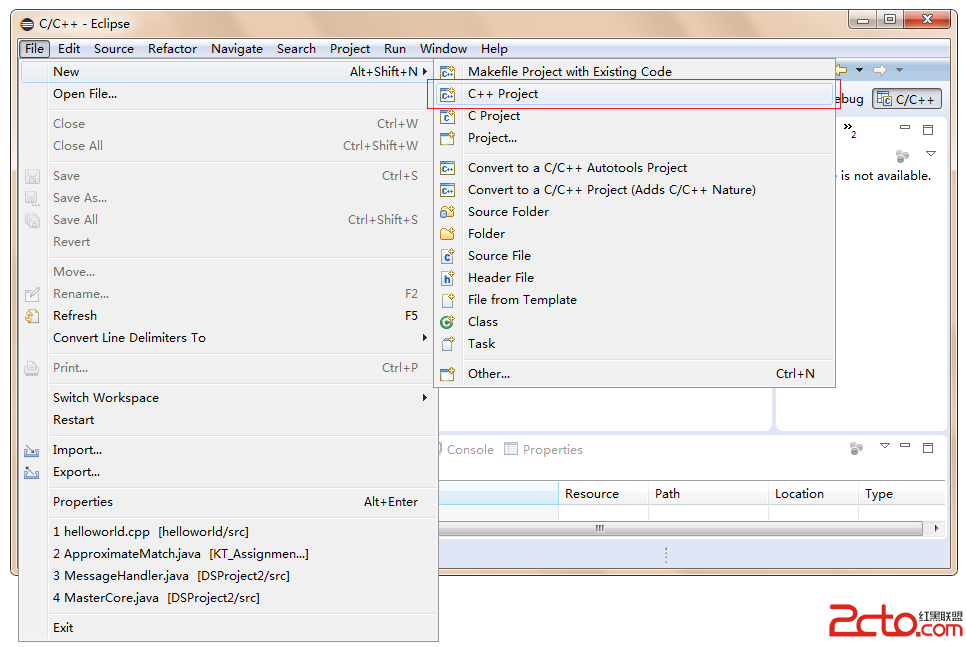This screenshot has width=966, height=647.
Task: Click the scrollbar right arrow in table
Action: click(936, 528)
